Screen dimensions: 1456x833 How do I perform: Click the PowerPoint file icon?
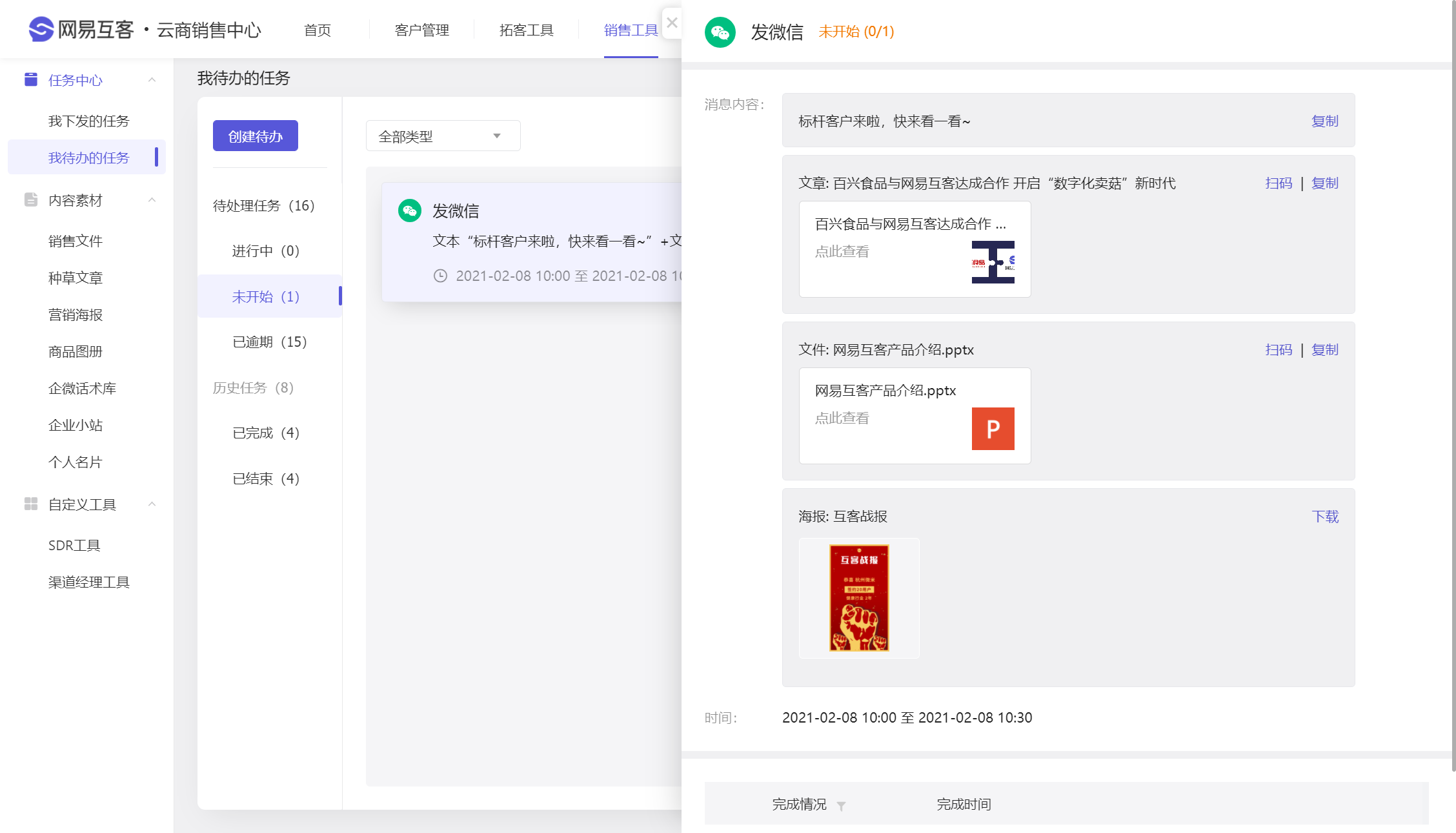pos(993,429)
